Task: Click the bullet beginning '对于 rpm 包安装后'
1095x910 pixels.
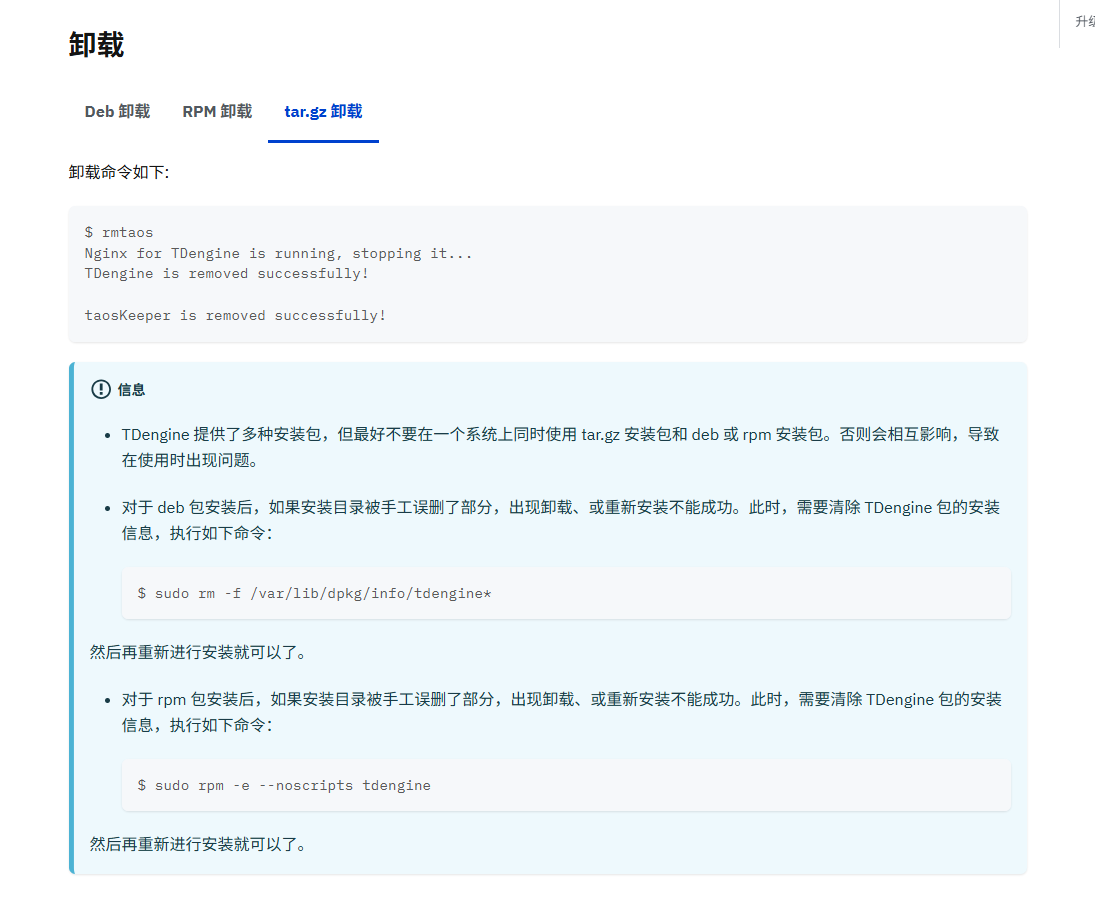Action: point(561,712)
